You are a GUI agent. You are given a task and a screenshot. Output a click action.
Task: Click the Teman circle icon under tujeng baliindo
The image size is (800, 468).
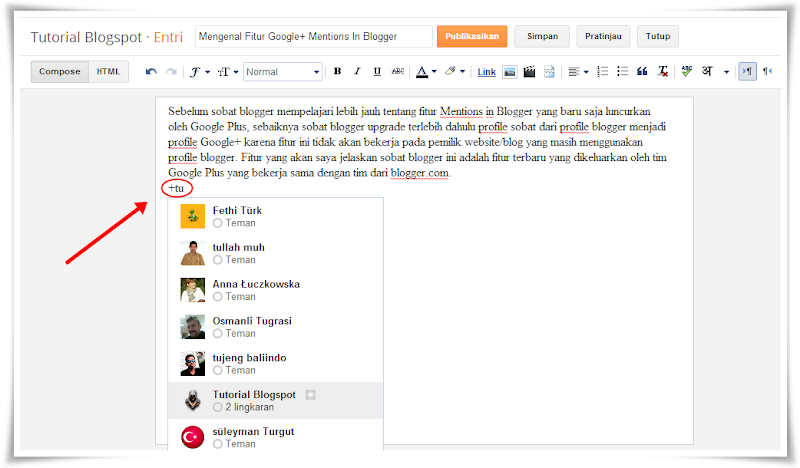(218, 370)
